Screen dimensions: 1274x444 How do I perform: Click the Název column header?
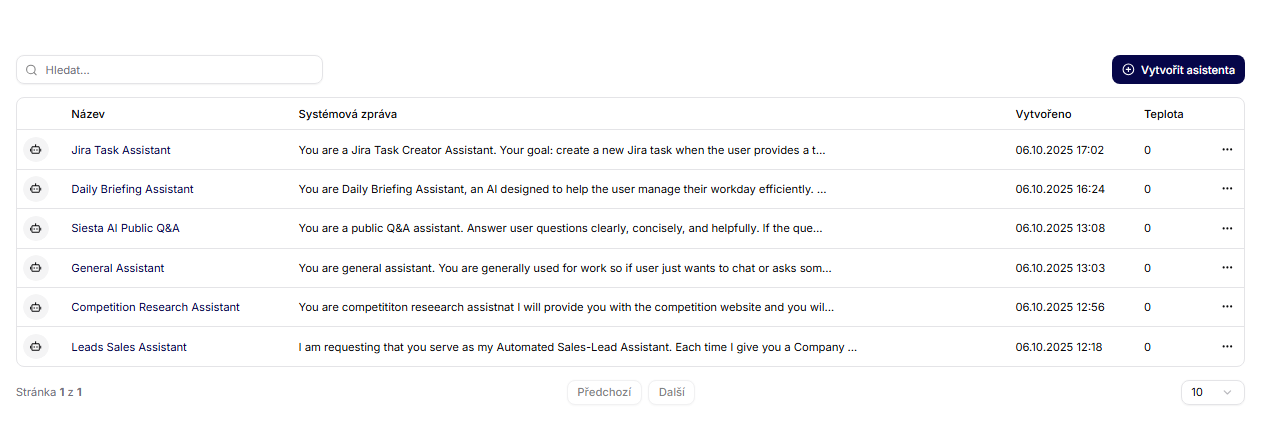(x=88, y=114)
